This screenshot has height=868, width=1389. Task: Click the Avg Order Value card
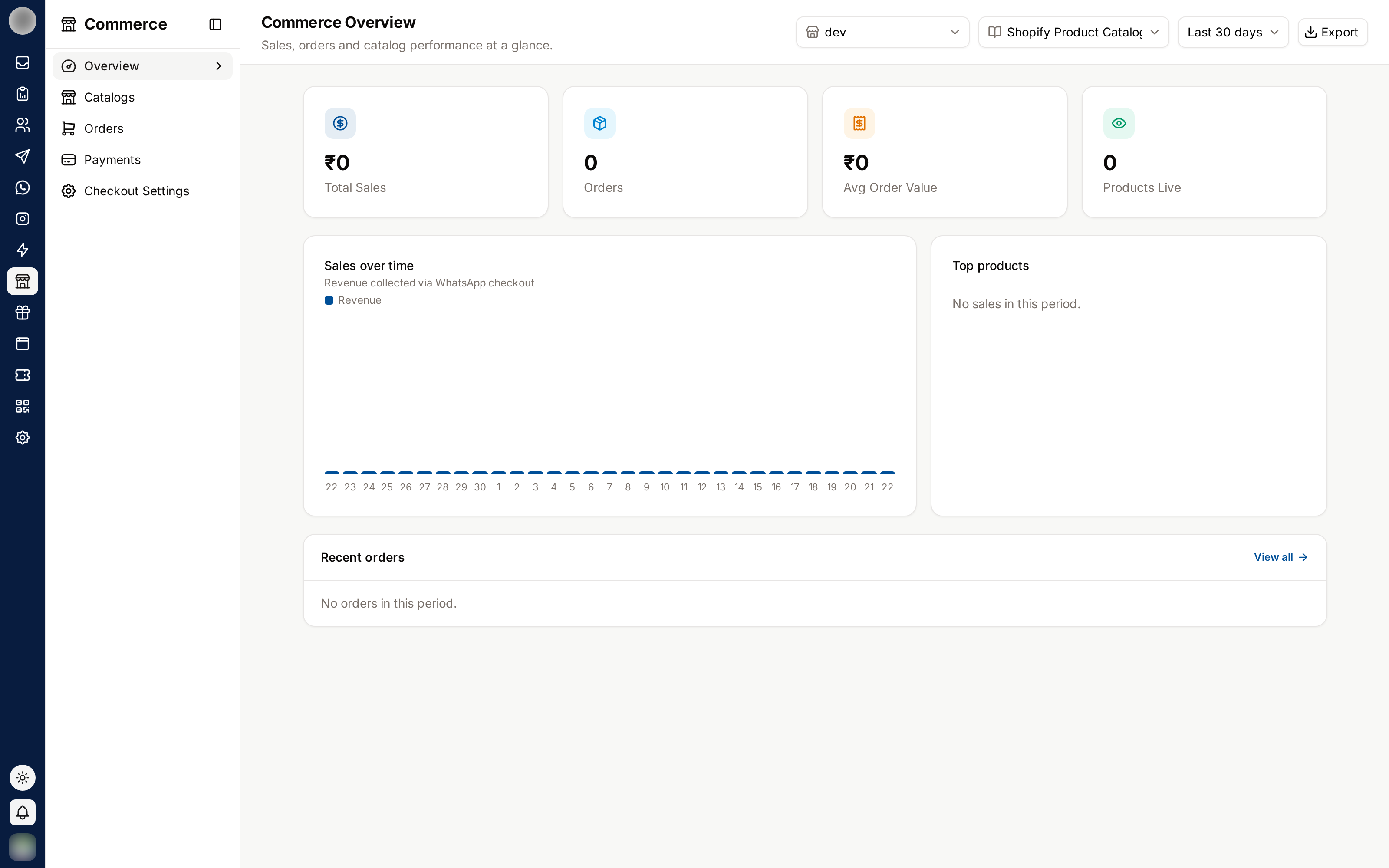pos(944,152)
